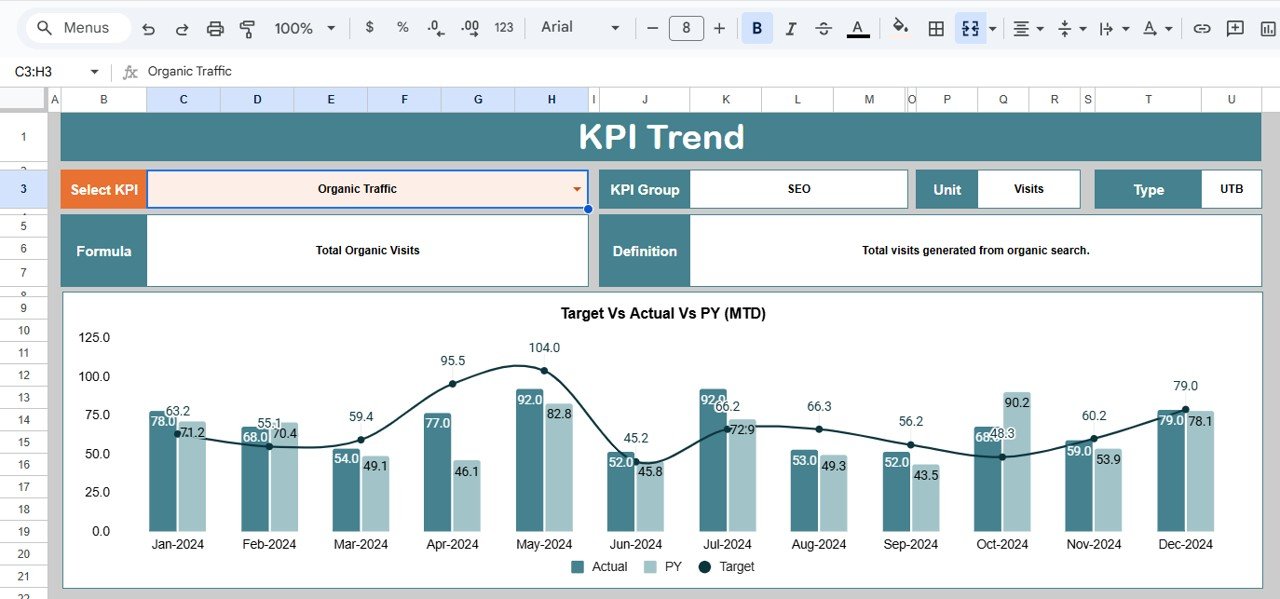Toggle Bold formatting
This screenshot has width=1280, height=599.
point(757,29)
